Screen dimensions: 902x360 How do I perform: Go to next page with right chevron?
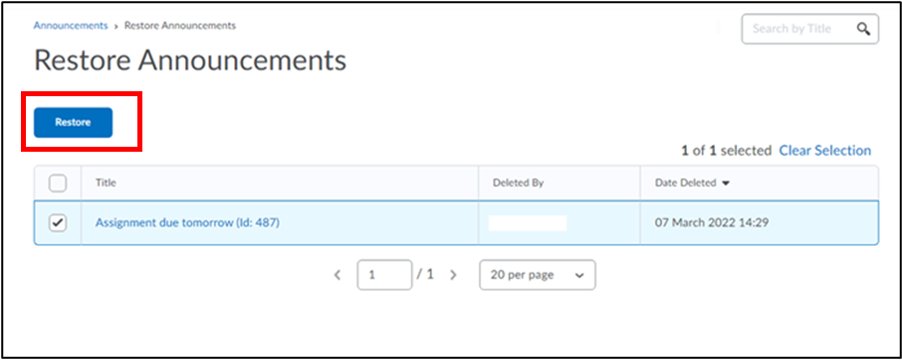(x=453, y=275)
